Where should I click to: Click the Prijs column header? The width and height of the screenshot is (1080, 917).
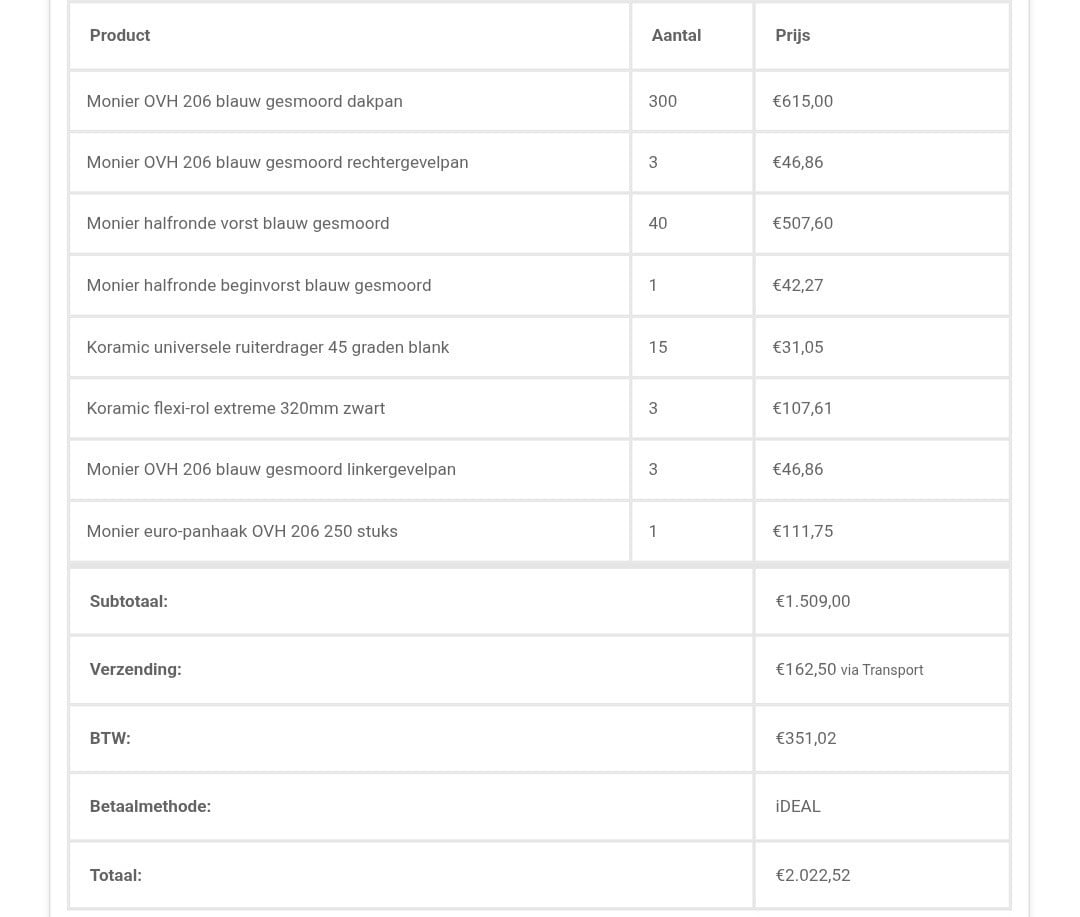pyautogui.click(x=793, y=35)
